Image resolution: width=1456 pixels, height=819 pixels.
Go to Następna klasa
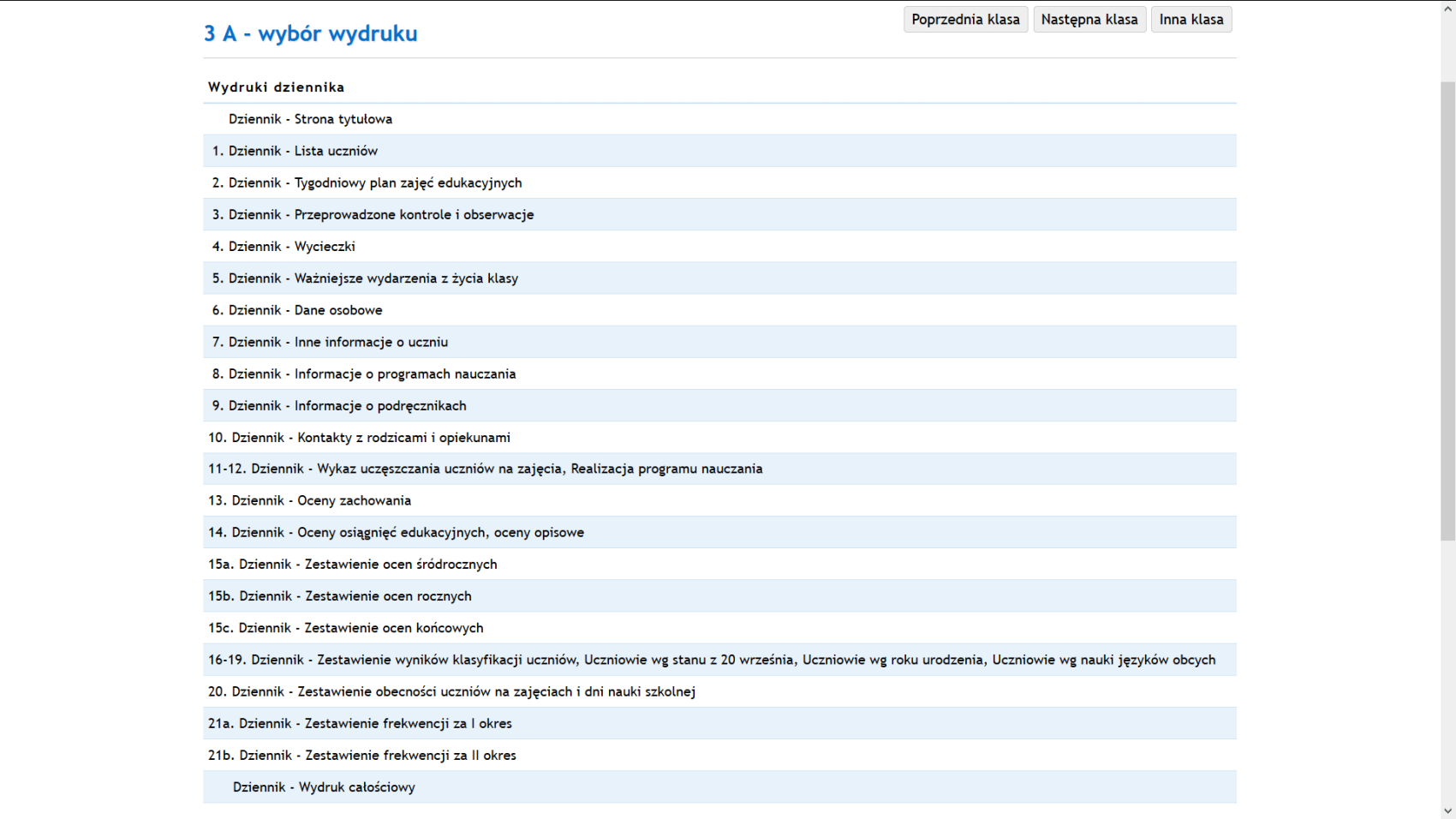(1089, 20)
